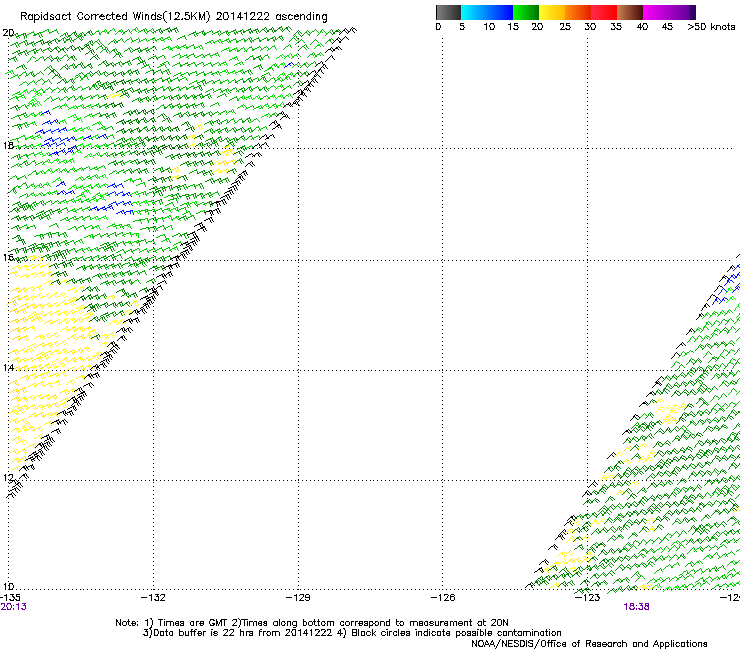This screenshot has height=650, width=740.
Task: Click the latitude label 12
Action: (x=8, y=477)
